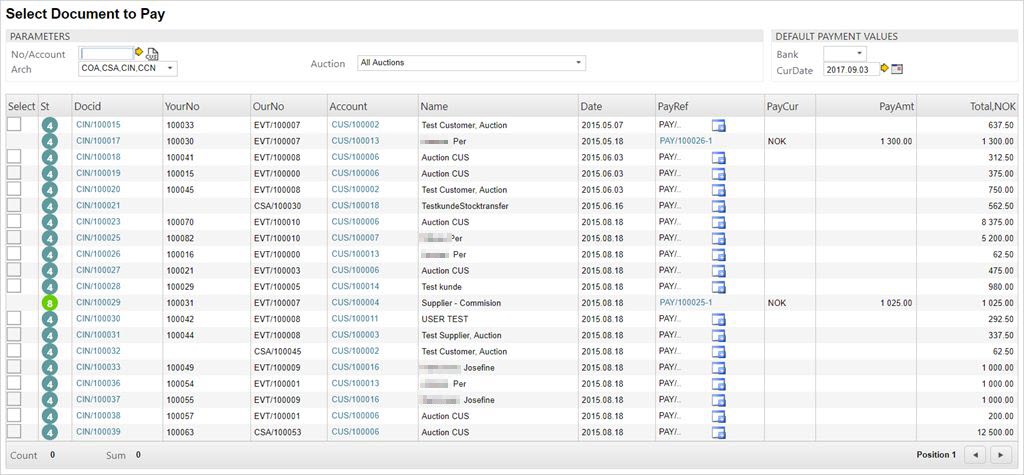Check the Select box for CIN/100023
This screenshot has width=1024, height=475.
(x=14, y=221)
